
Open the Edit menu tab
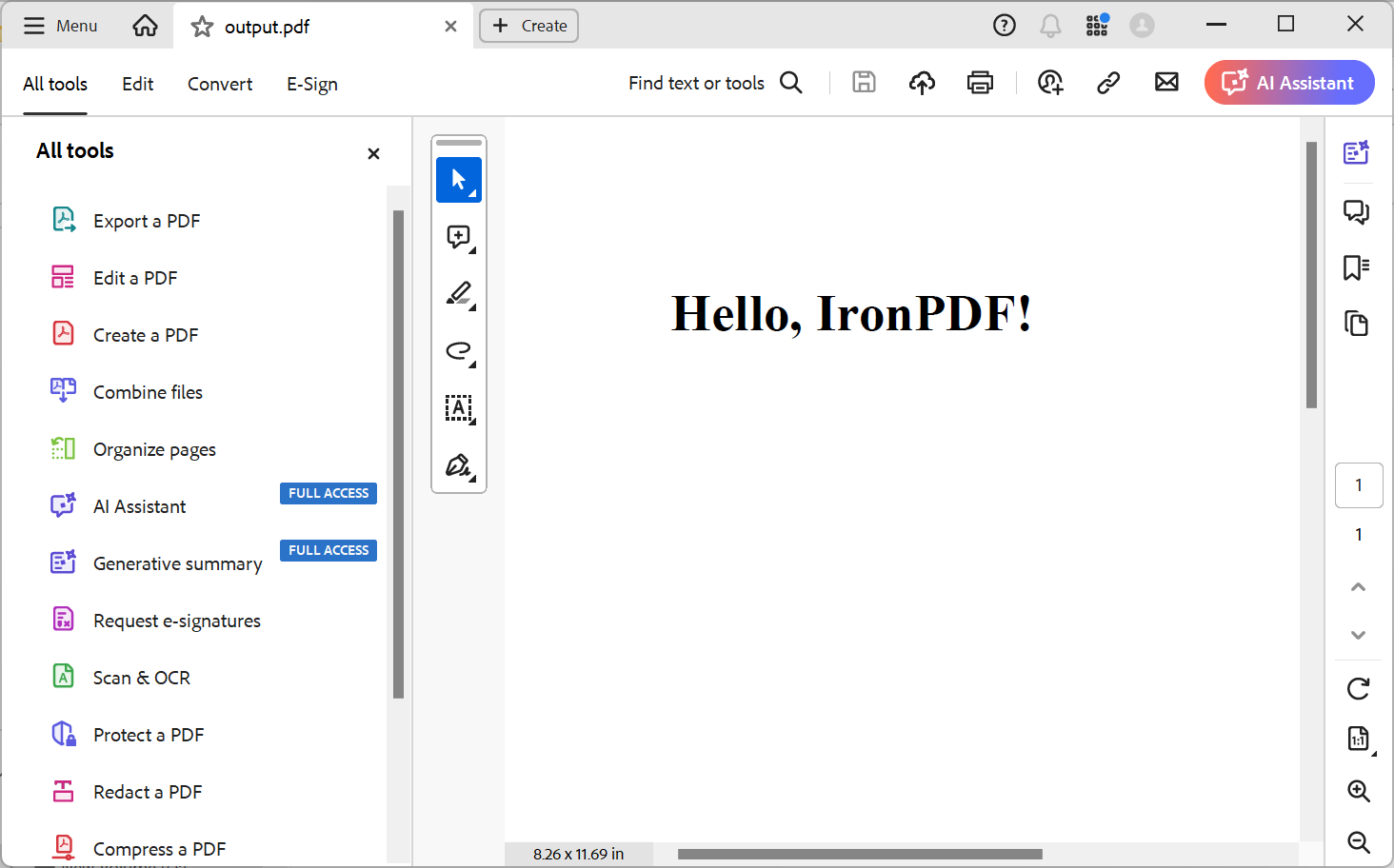tap(137, 84)
